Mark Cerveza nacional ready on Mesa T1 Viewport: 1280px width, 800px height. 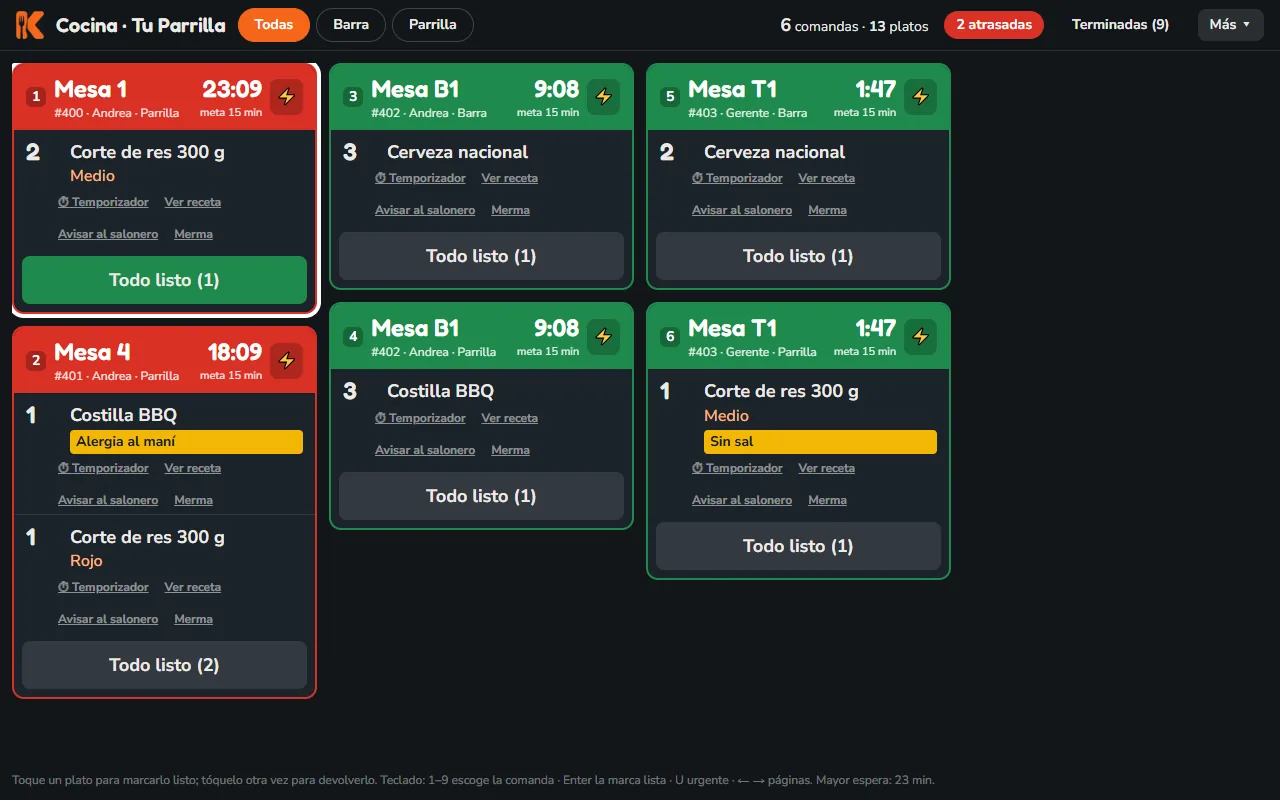coord(798,152)
